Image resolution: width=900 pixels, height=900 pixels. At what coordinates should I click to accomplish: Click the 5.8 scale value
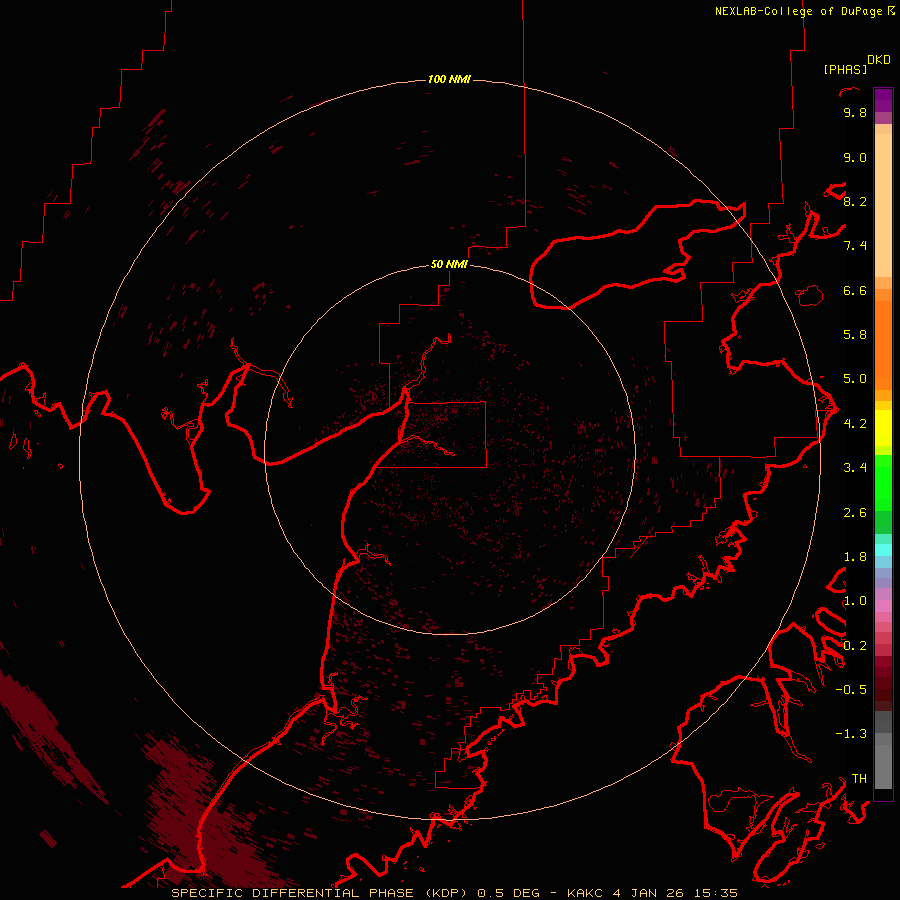[855, 335]
